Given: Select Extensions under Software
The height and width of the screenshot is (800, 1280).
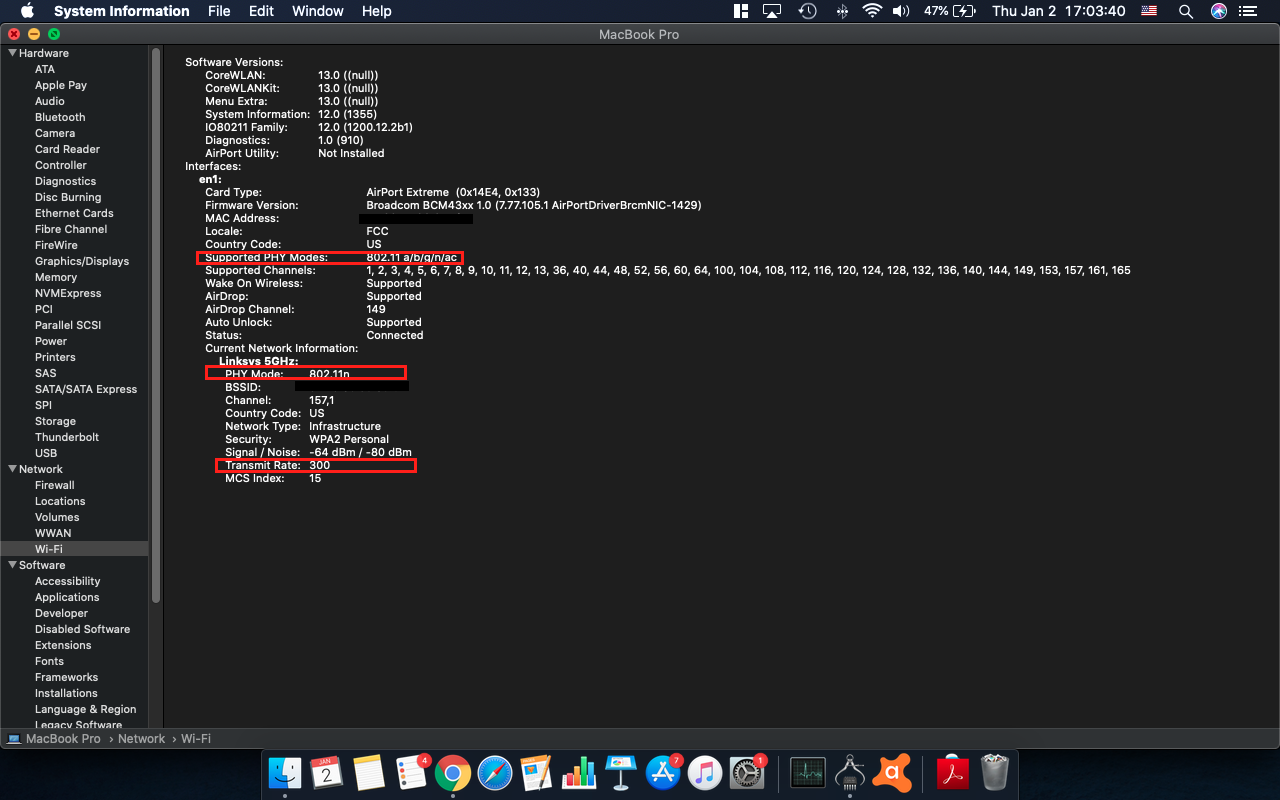Looking at the screenshot, I should point(63,645).
